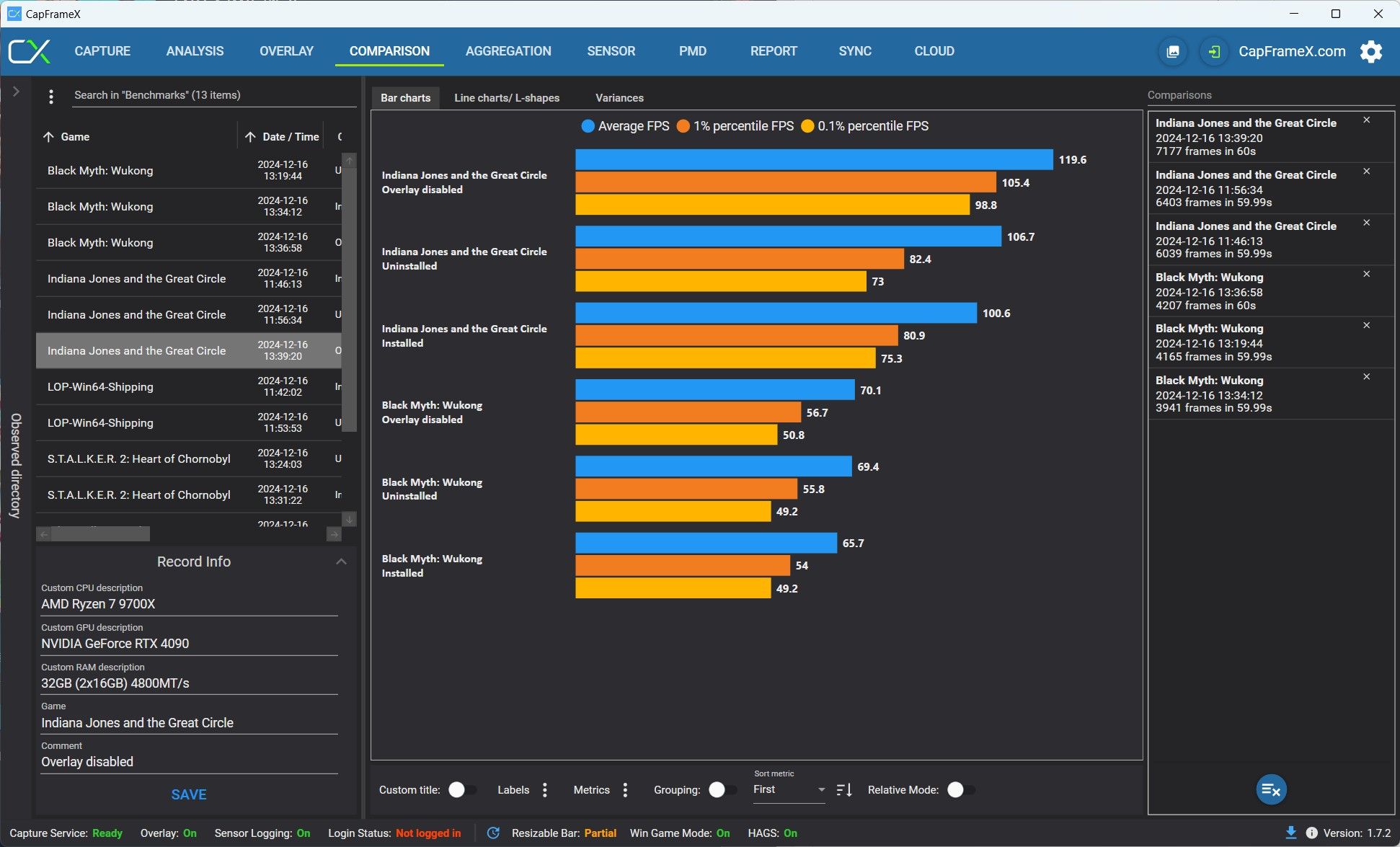Go to the OVERLAY tab
Image resolution: width=1400 pixels, height=847 pixels.
tap(286, 51)
